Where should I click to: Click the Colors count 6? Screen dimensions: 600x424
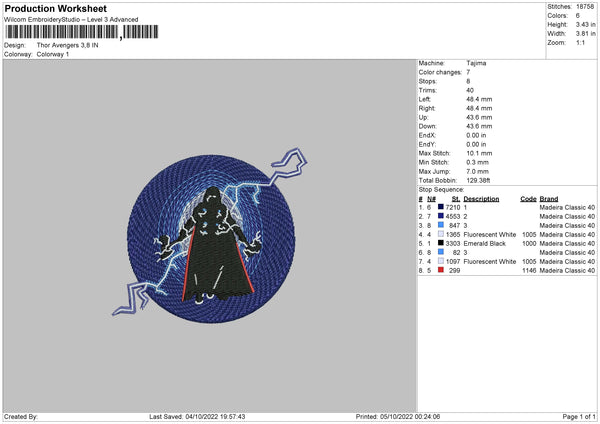click(578, 16)
